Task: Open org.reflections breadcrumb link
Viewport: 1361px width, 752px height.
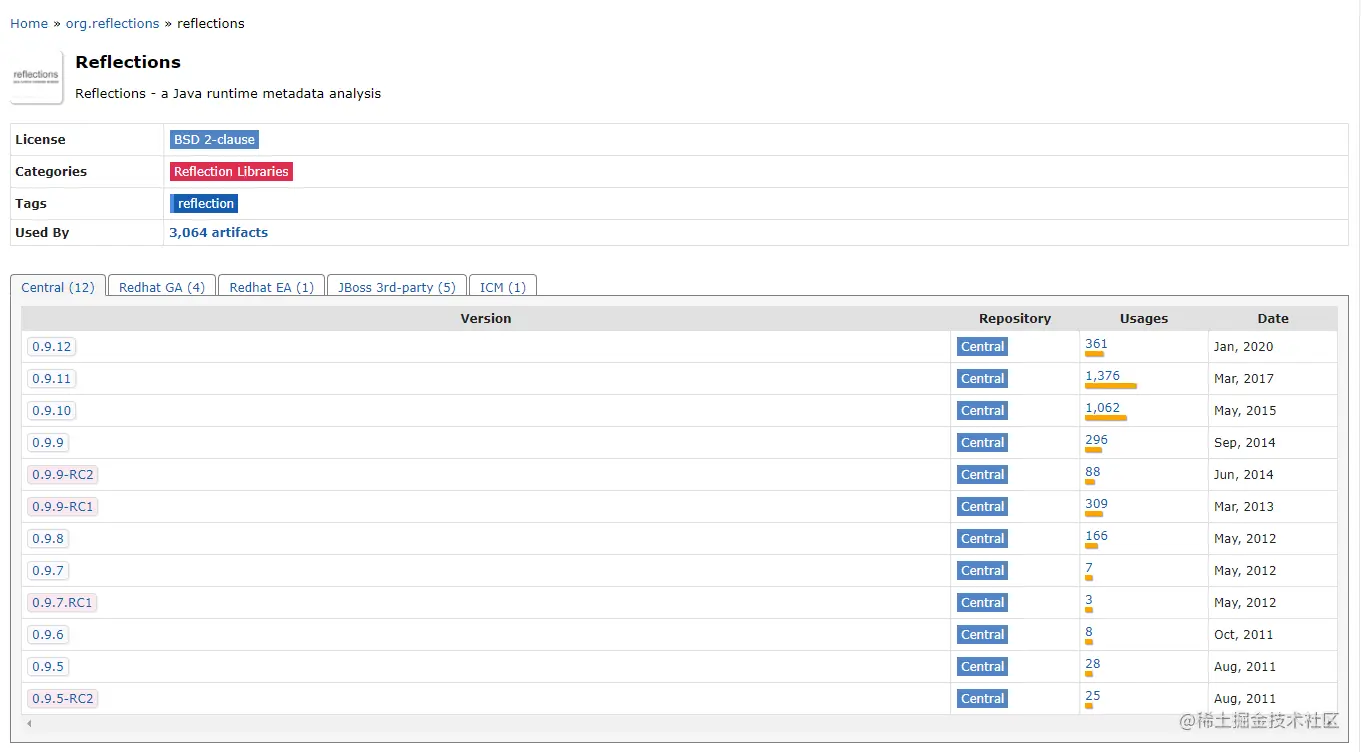Action: click(x=112, y=23)
